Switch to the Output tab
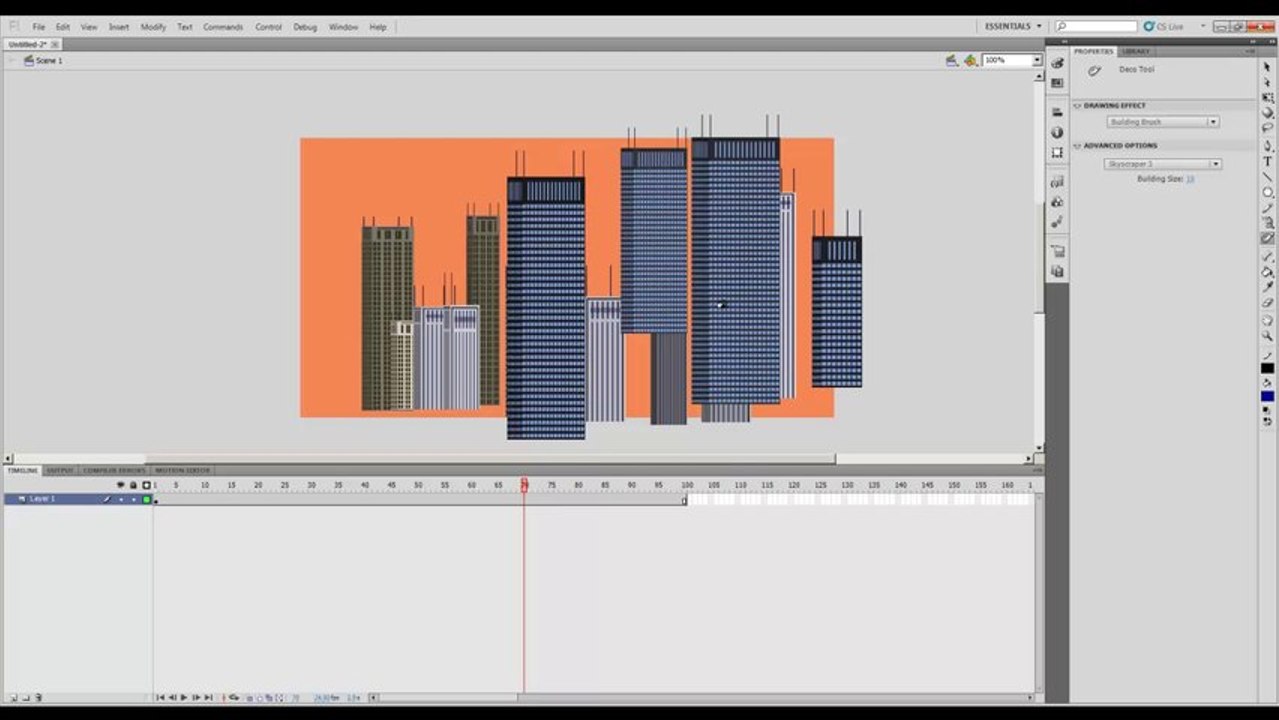 (60, 470)
